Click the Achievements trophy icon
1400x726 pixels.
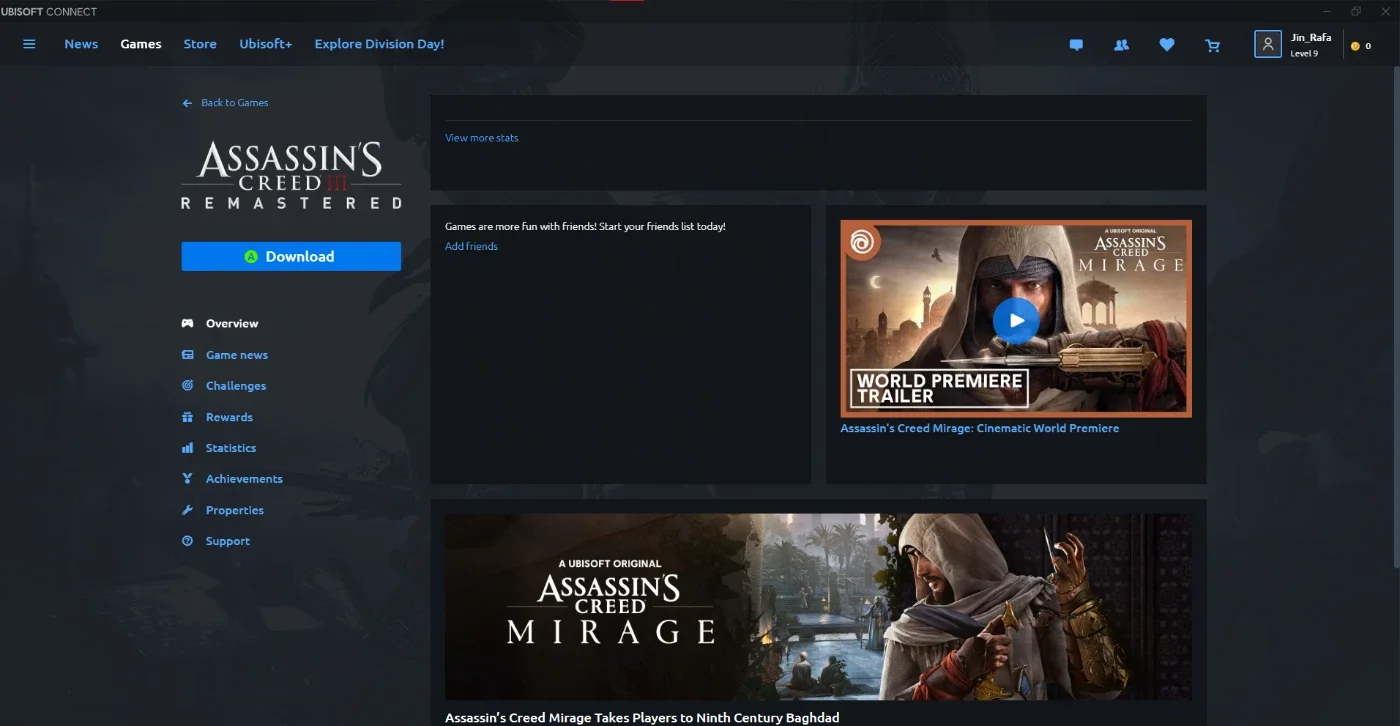point(187,479)
